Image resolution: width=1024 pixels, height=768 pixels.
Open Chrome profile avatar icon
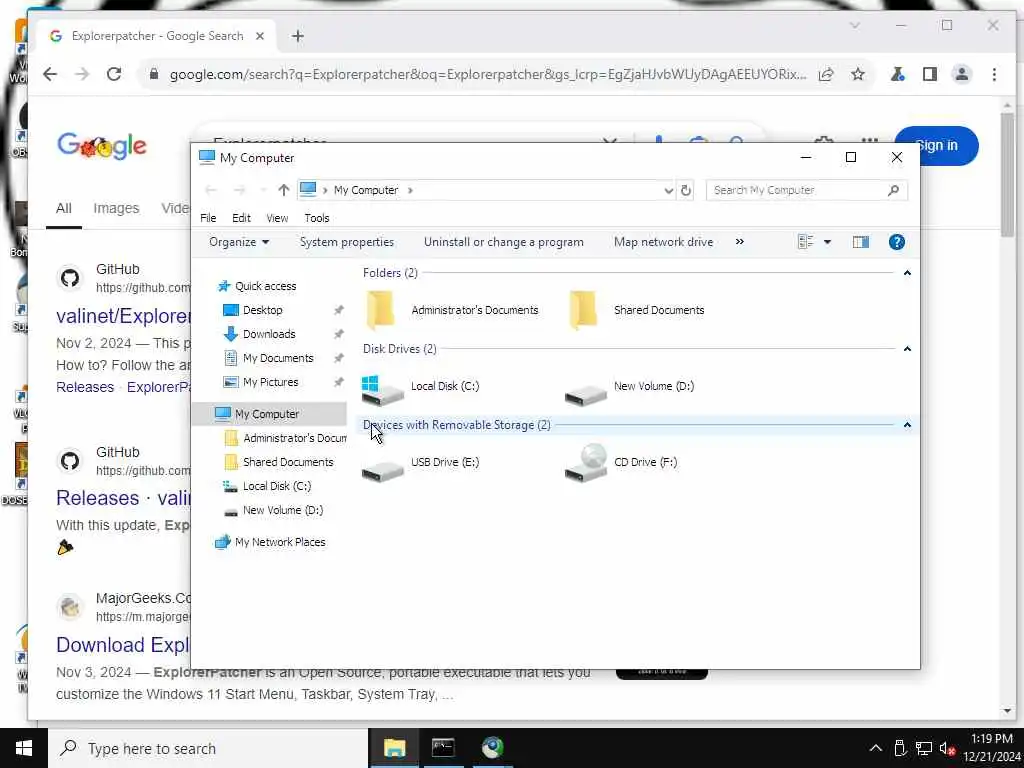[962, 74]
